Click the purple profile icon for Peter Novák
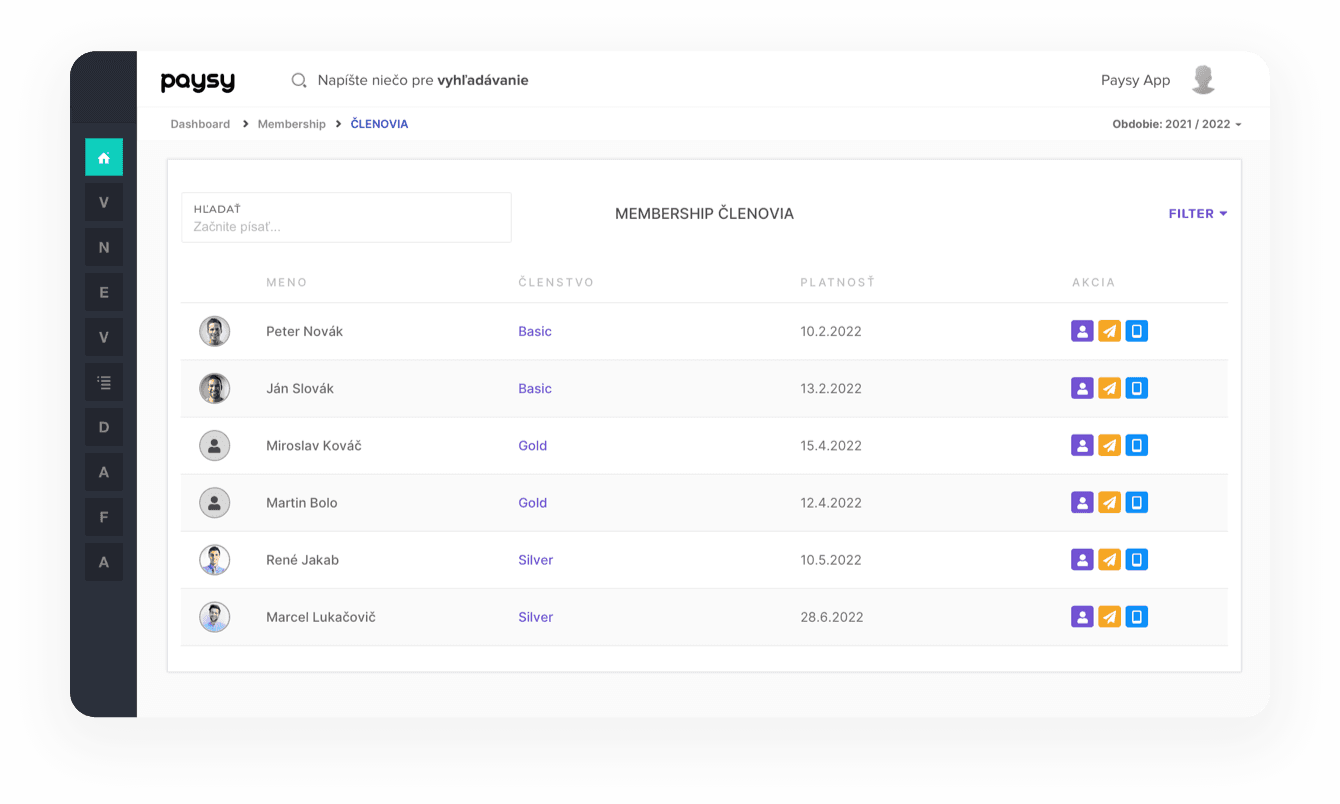 [1082, 331]
